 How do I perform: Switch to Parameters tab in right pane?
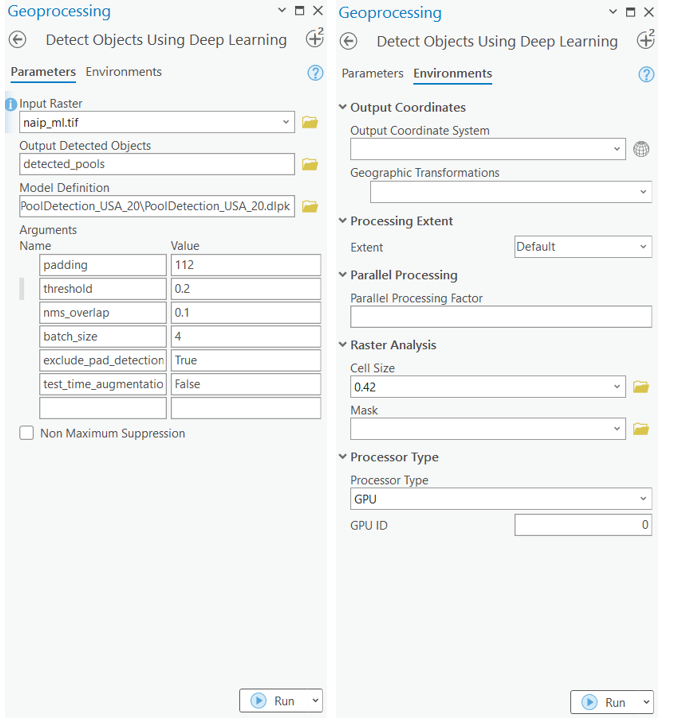(372, 74)
